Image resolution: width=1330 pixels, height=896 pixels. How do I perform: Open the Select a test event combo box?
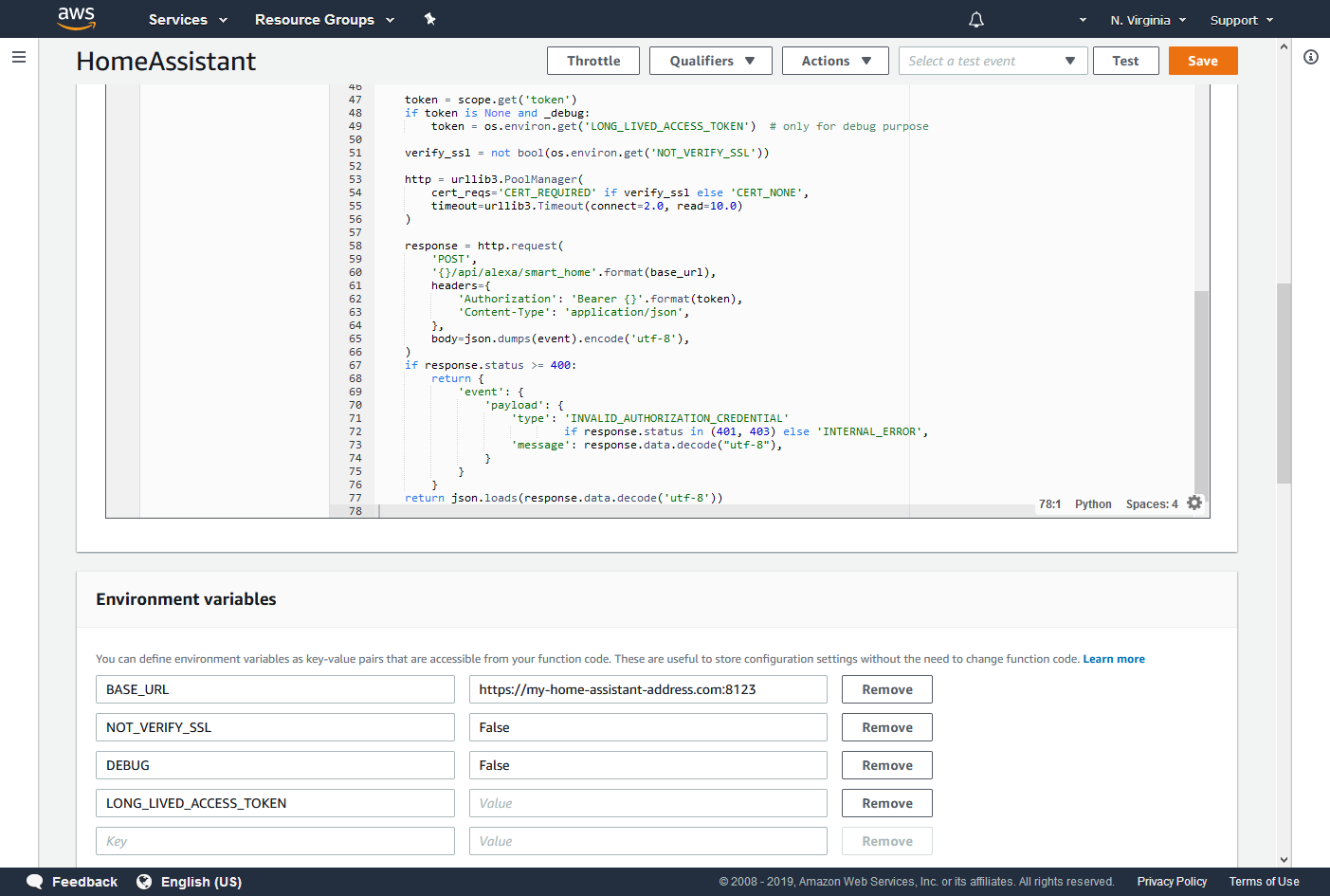click(993, 61)
